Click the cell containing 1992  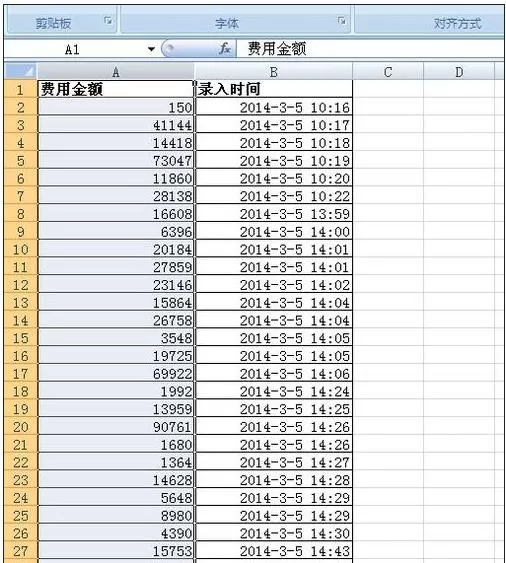(x=116, y=391)
